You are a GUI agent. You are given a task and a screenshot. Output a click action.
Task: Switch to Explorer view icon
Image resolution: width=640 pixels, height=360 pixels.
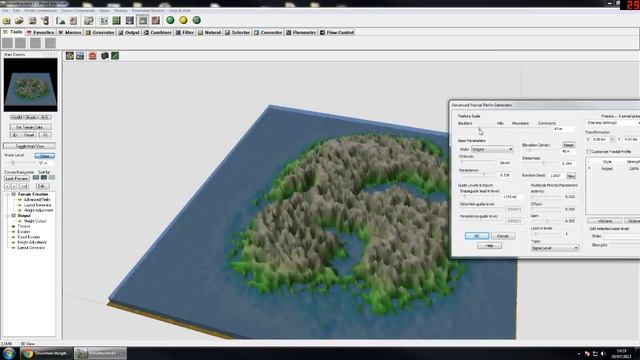click(x=130, y=20)
